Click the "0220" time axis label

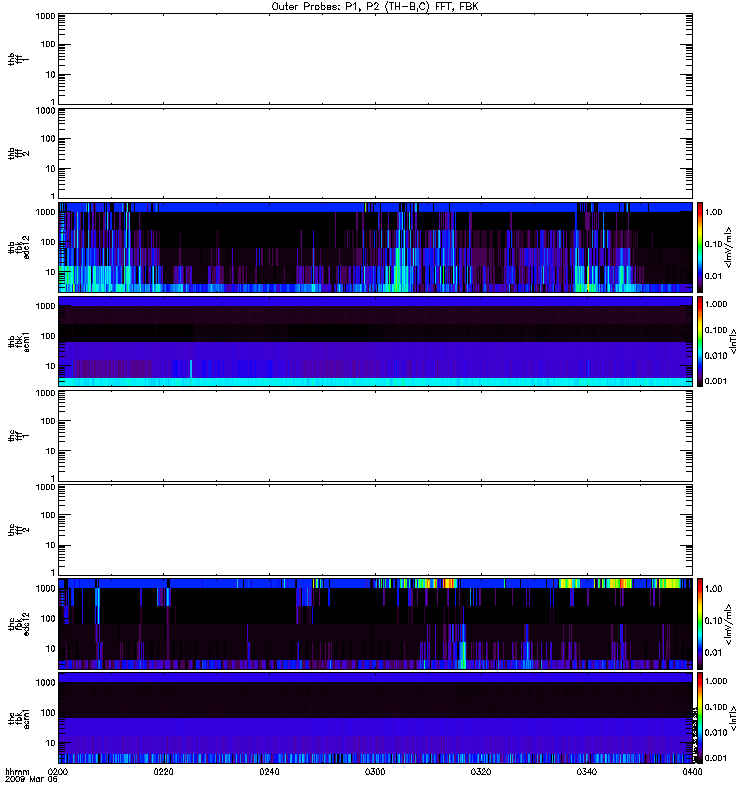click(x=163, y=772)
